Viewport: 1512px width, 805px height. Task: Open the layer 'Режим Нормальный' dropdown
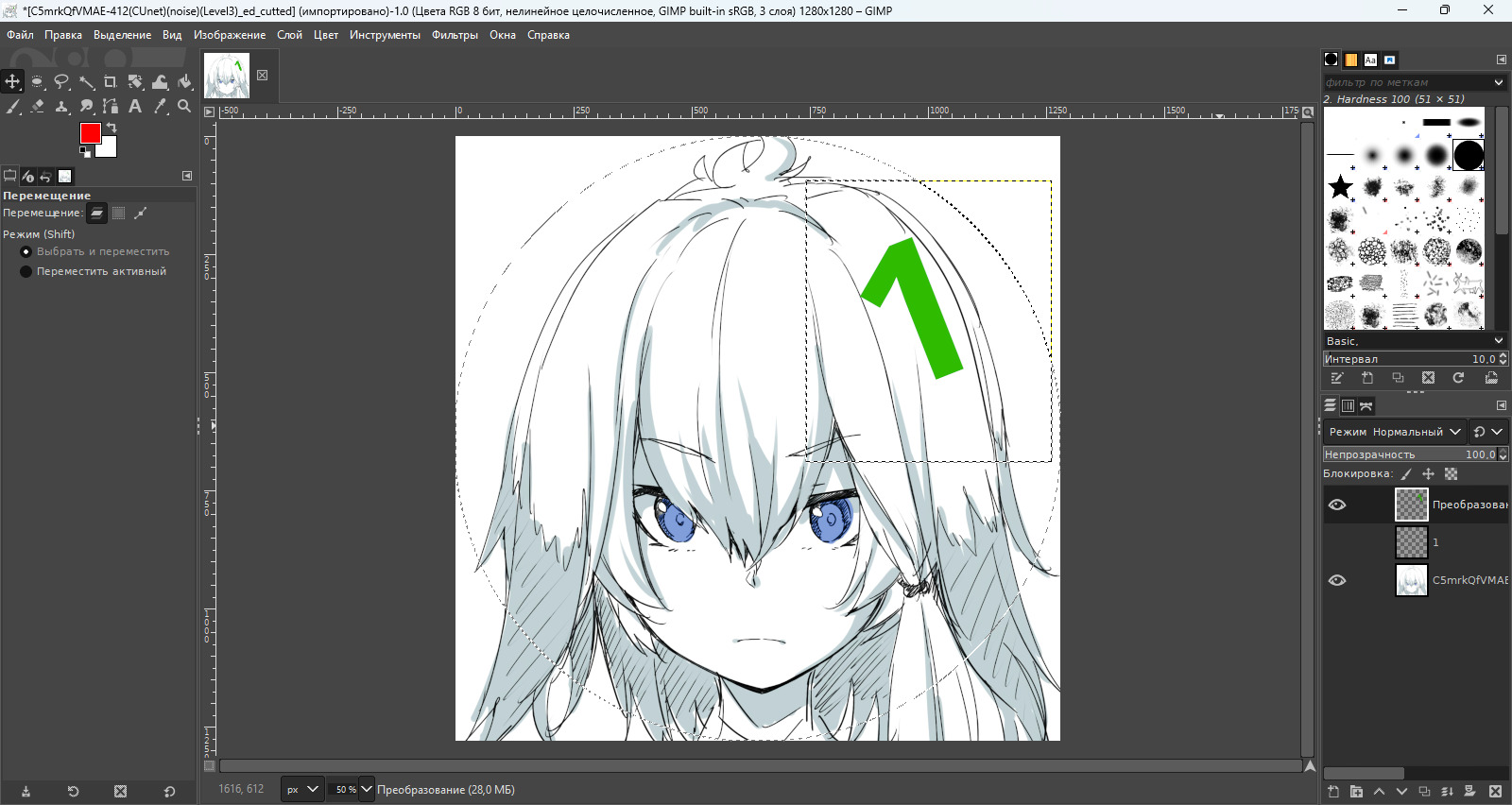pyautogui.click(x=1395, y=432)
